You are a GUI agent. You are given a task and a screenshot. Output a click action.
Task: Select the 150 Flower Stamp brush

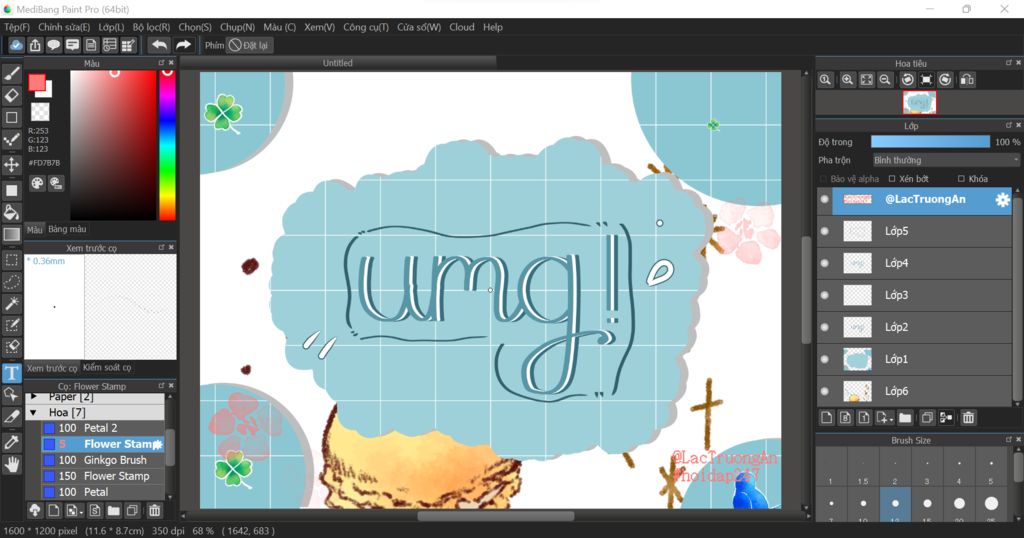(103, 476)
